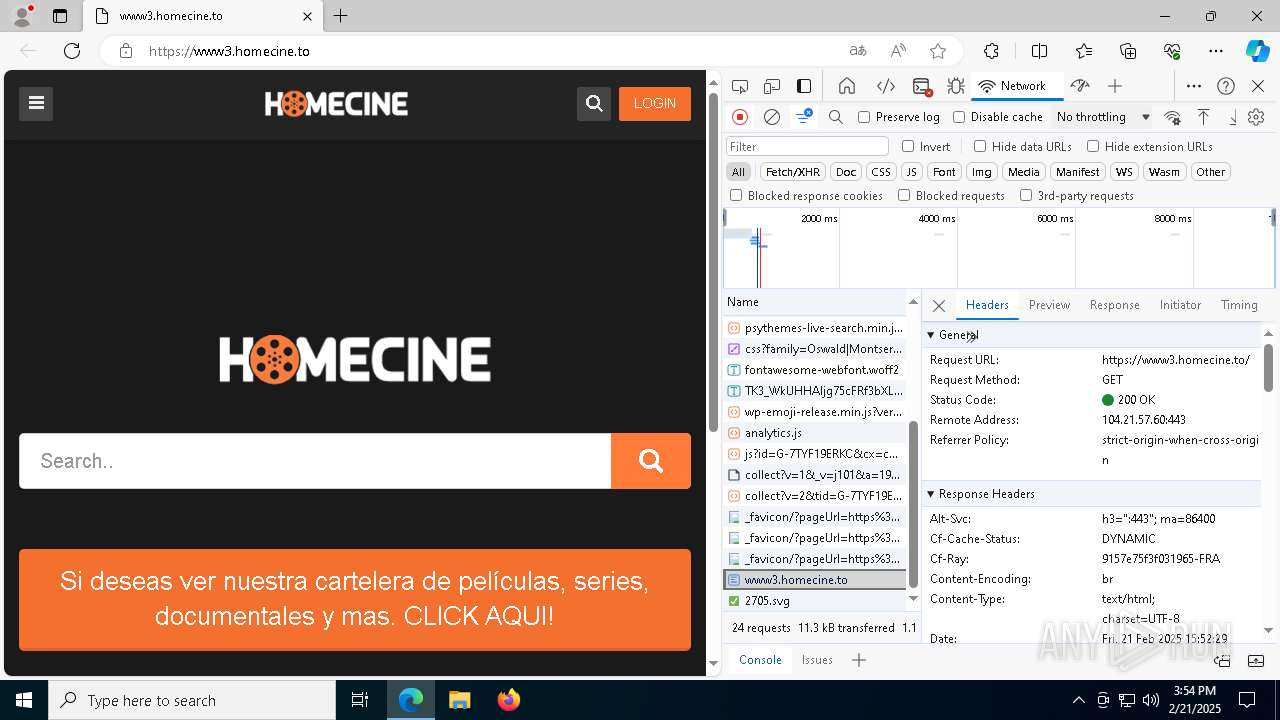This screenshot has width=1280, height=720.
Task: Open DevTools customize ellipsis menu
Action: pos(1194,86)
